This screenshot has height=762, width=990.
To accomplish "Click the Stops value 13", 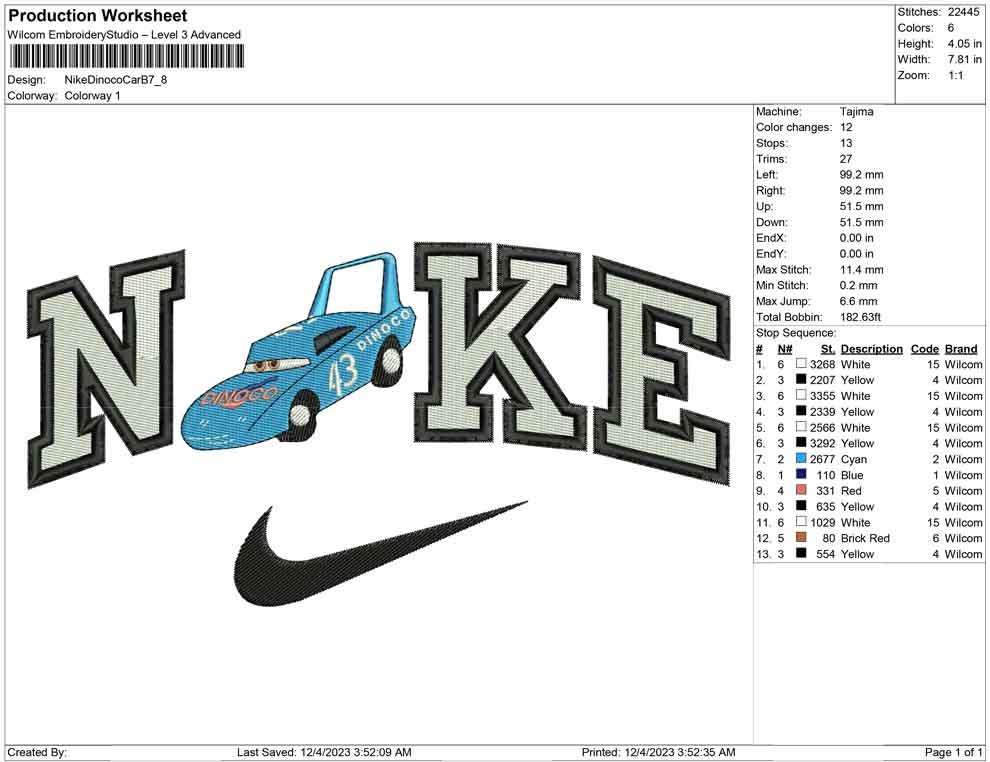I will click(x=846, y=143).
